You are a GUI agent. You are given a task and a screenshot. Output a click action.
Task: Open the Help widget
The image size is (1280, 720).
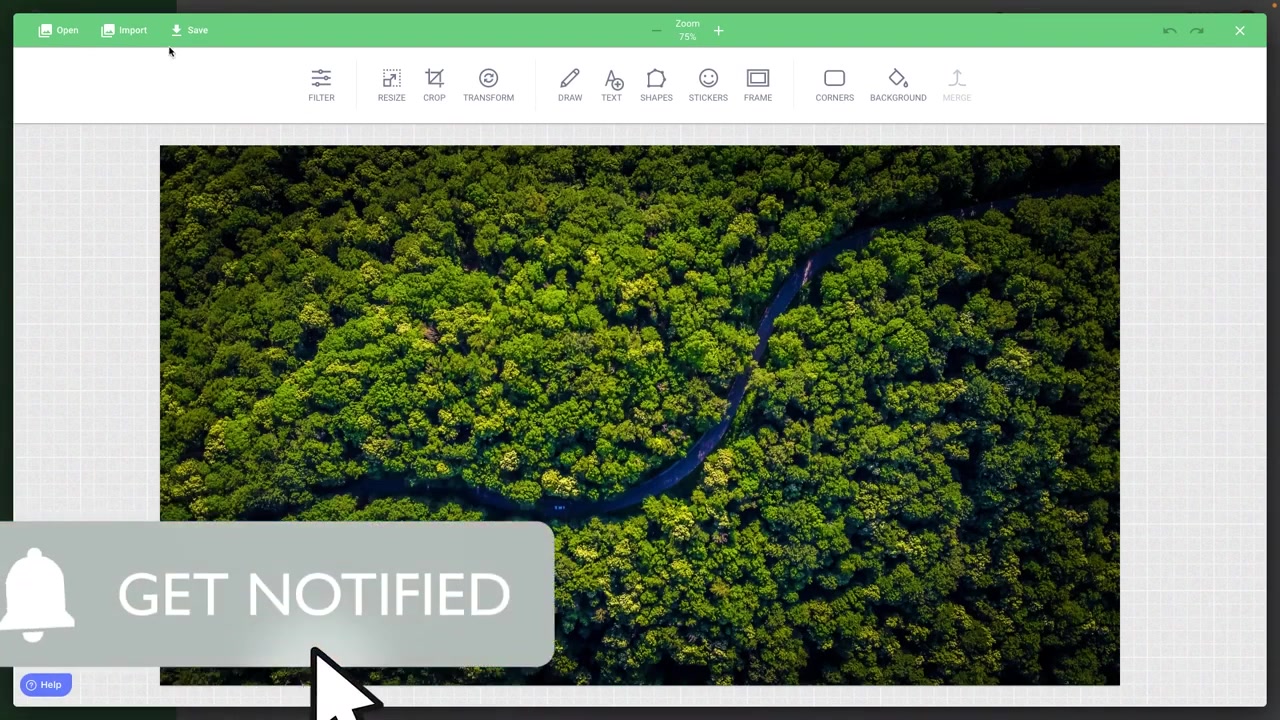(x=45, y=685)
